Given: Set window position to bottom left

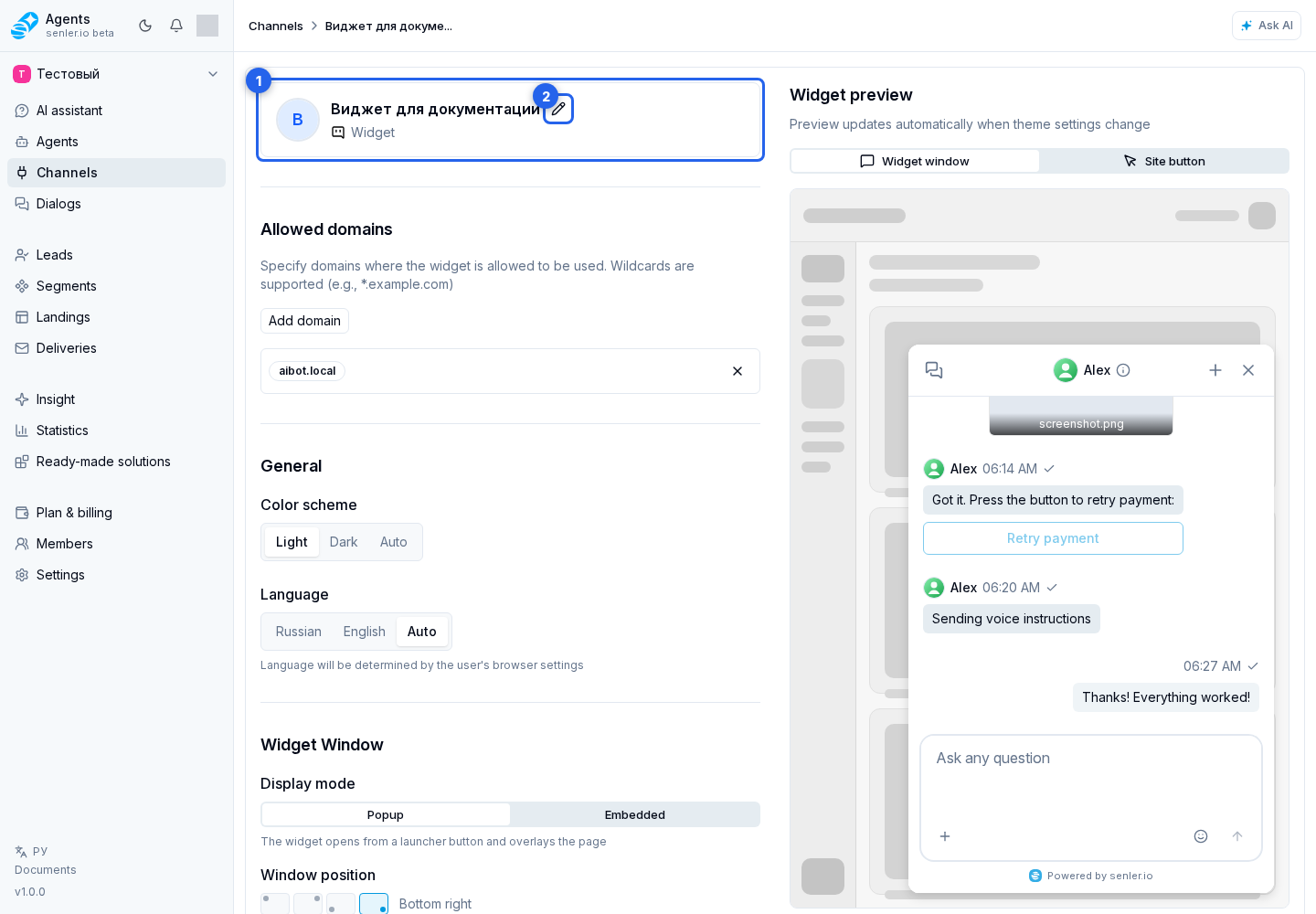Looking at the screenshot, I should click(x=341, y=904).
